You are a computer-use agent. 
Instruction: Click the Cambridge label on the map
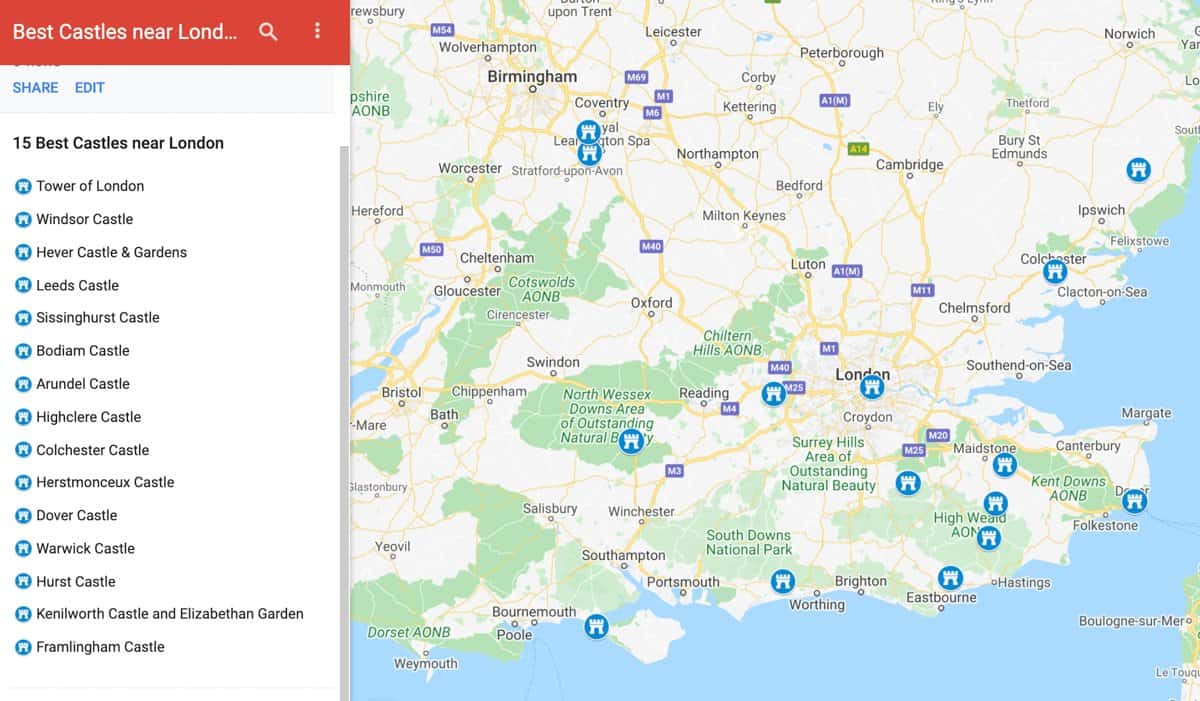click(x=909, y=164)
